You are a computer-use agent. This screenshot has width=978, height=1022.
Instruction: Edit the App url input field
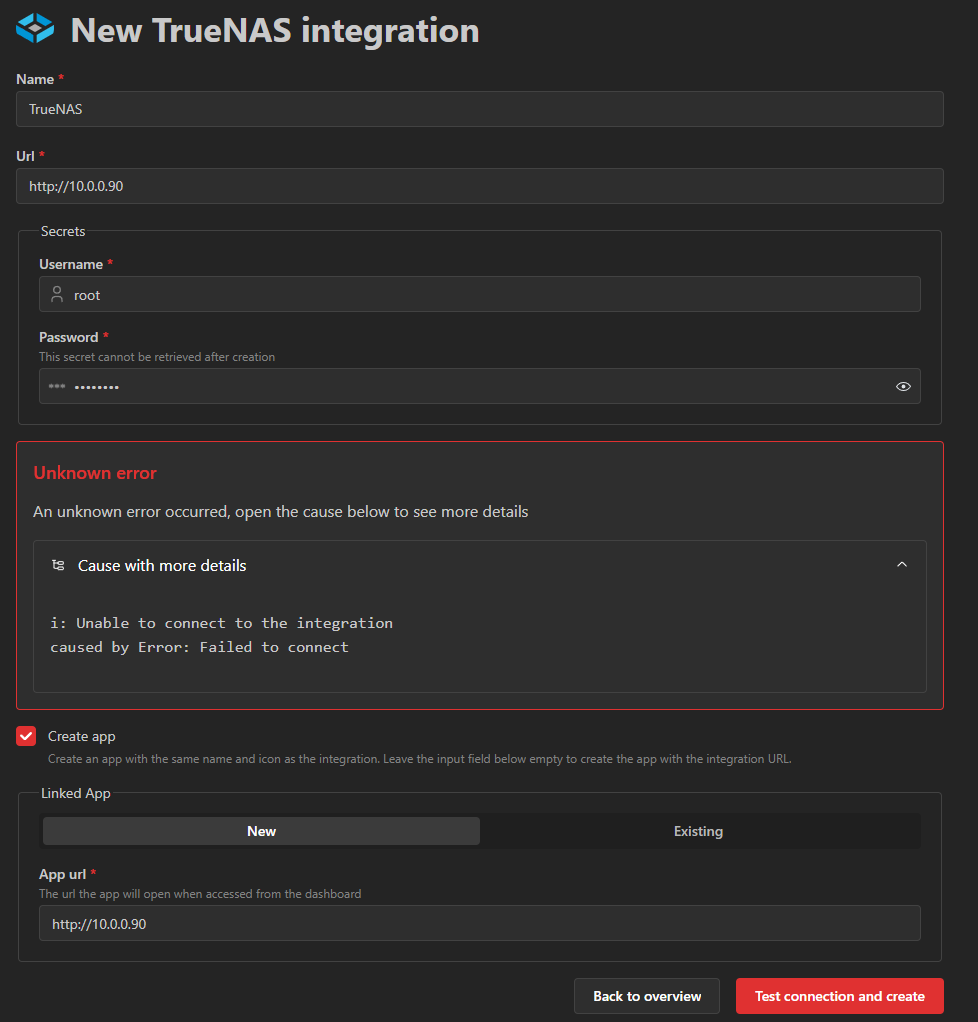coord(480,923)
